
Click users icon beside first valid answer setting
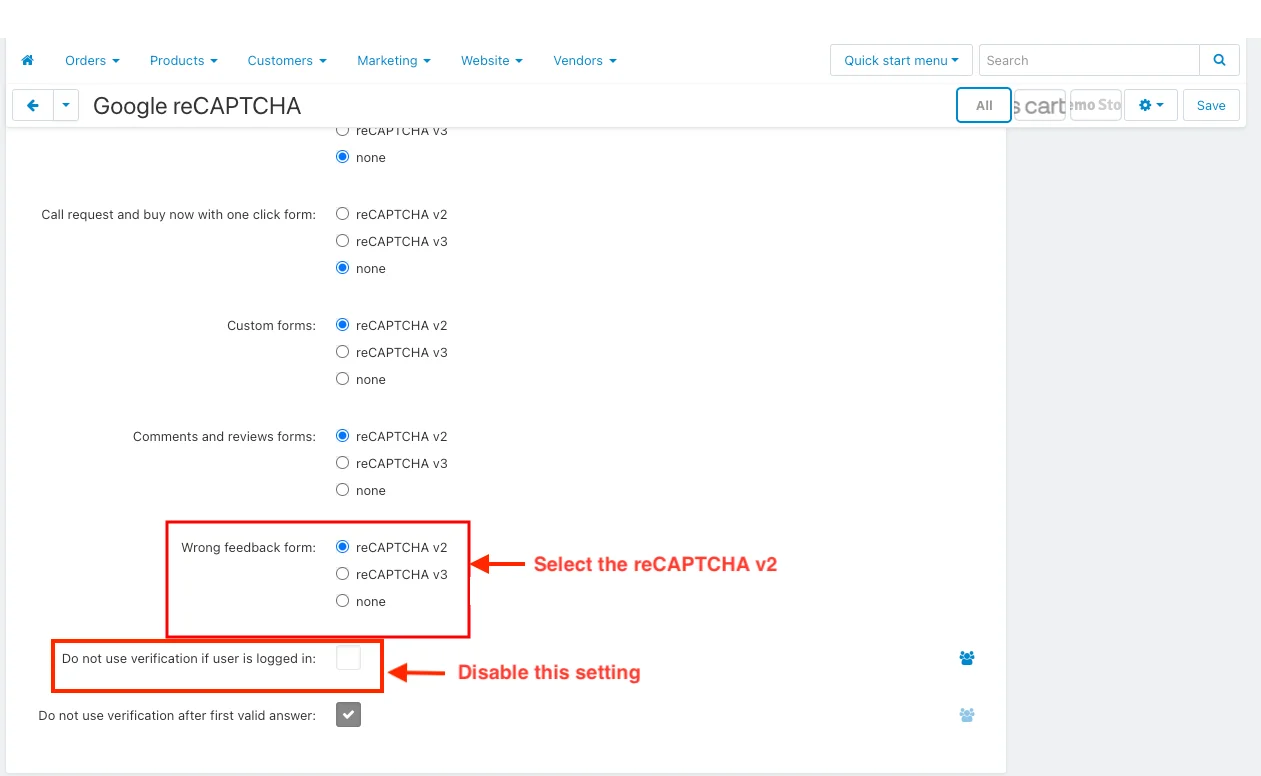(967, 715)
